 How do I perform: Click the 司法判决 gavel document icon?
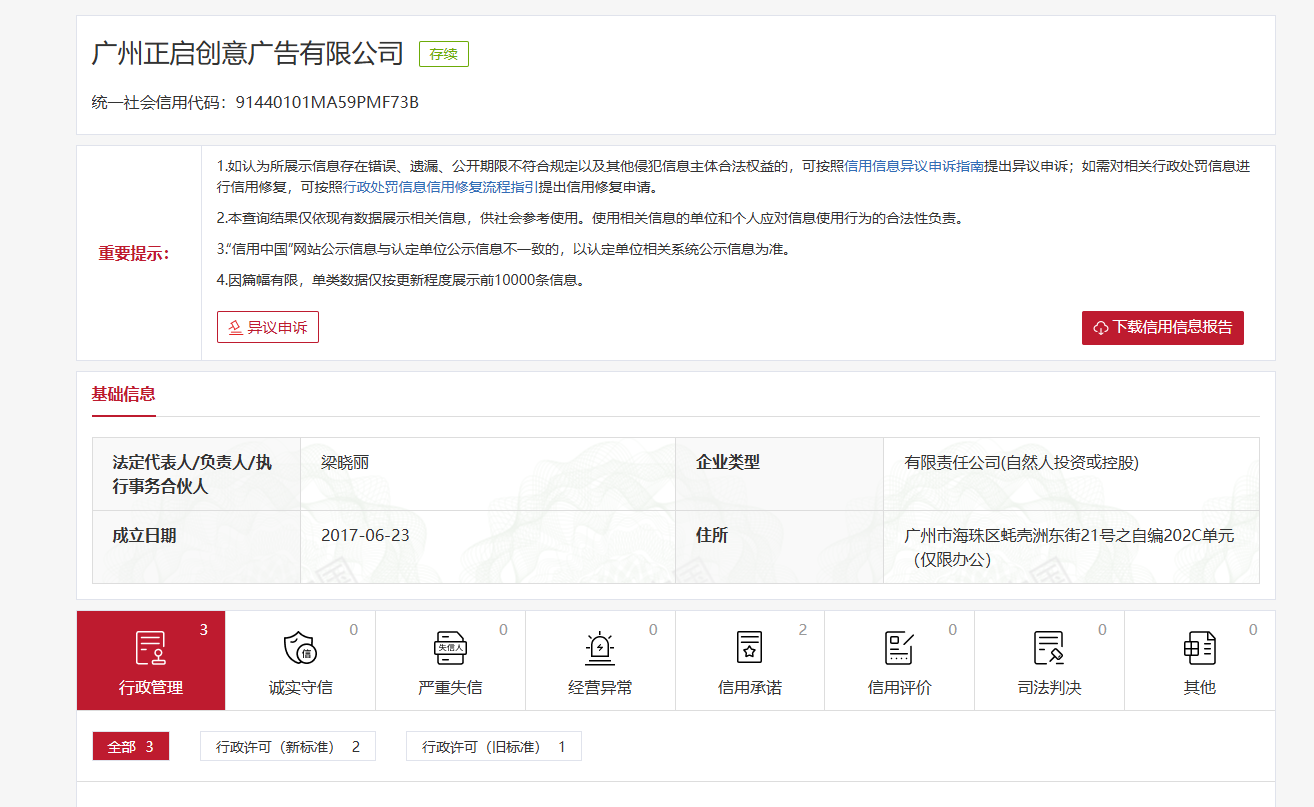(x=1049, y=648)
